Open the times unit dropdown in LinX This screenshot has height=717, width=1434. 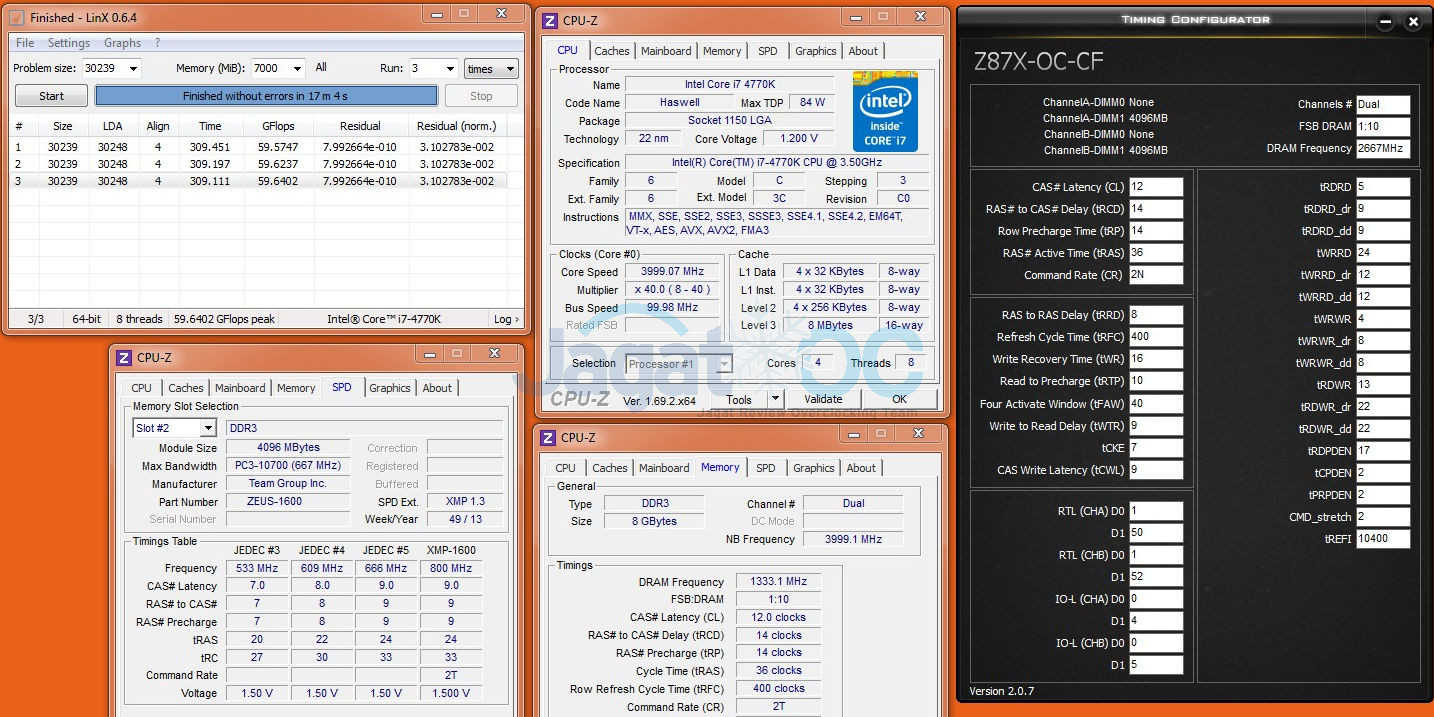(510, 69)
